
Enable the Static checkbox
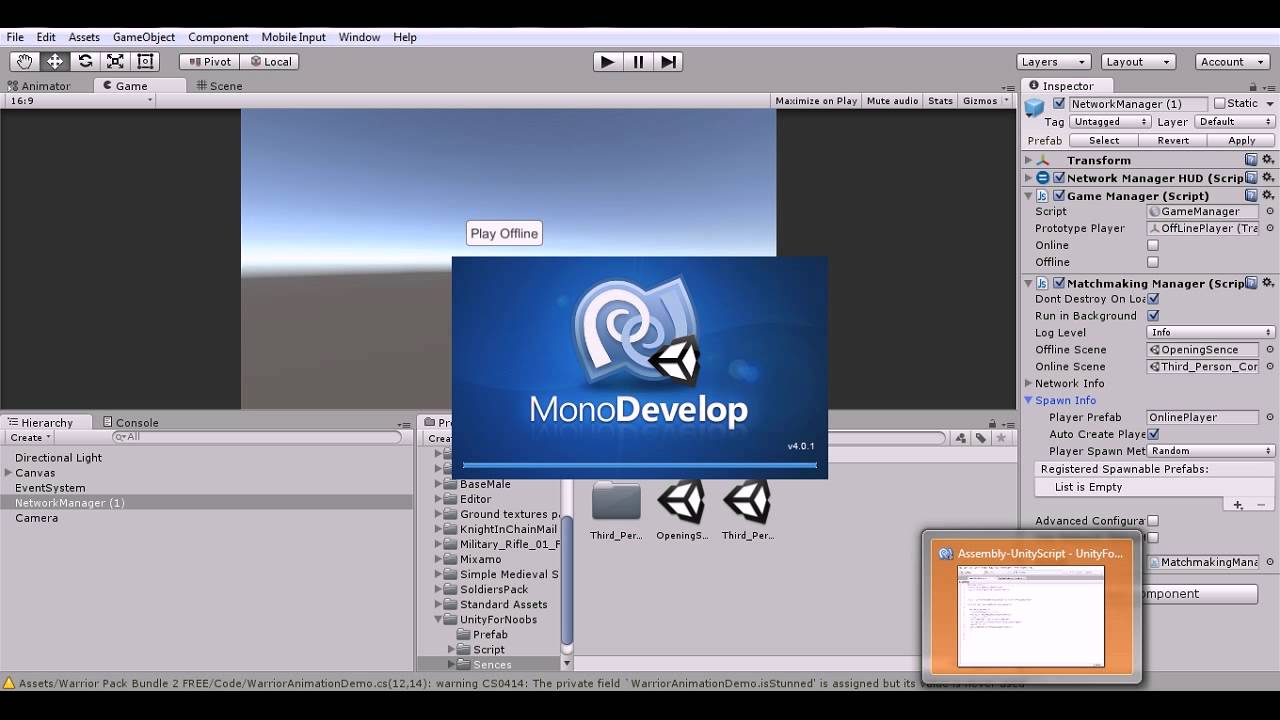[1219, 103]
